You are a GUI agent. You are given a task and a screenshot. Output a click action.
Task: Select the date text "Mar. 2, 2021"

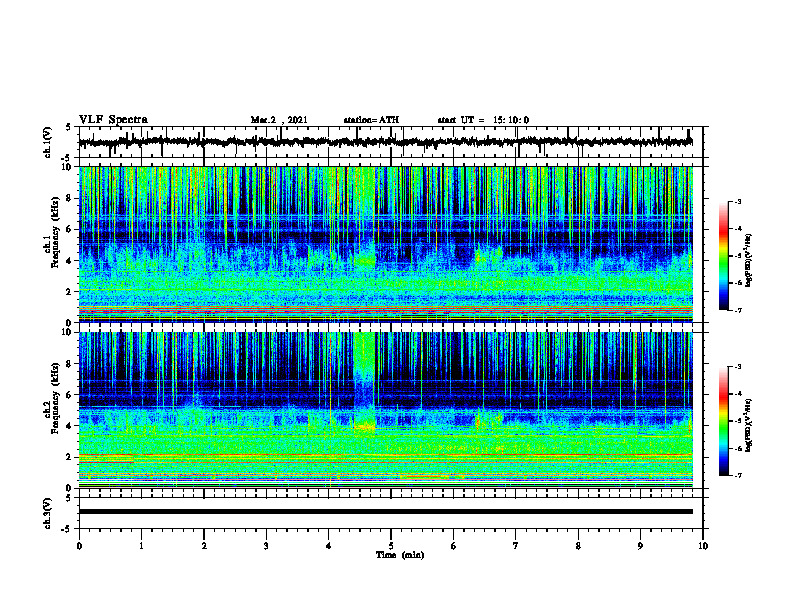coord(279,120)
